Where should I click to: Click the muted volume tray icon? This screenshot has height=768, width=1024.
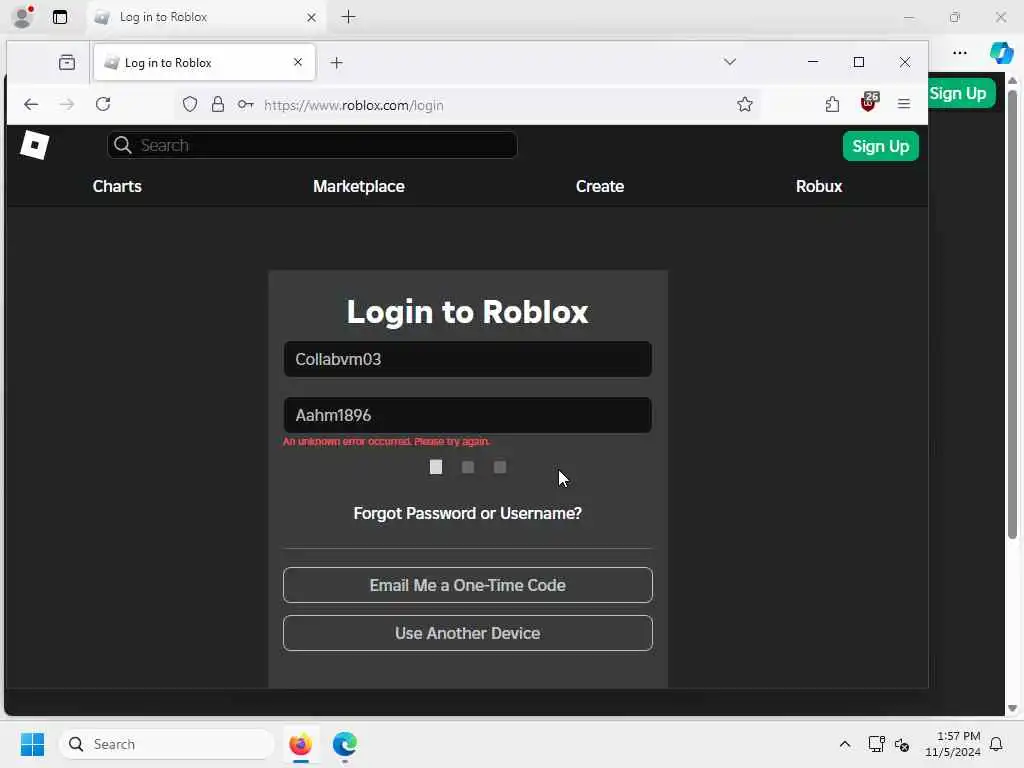pyautogui.click(x=902, y=744)
